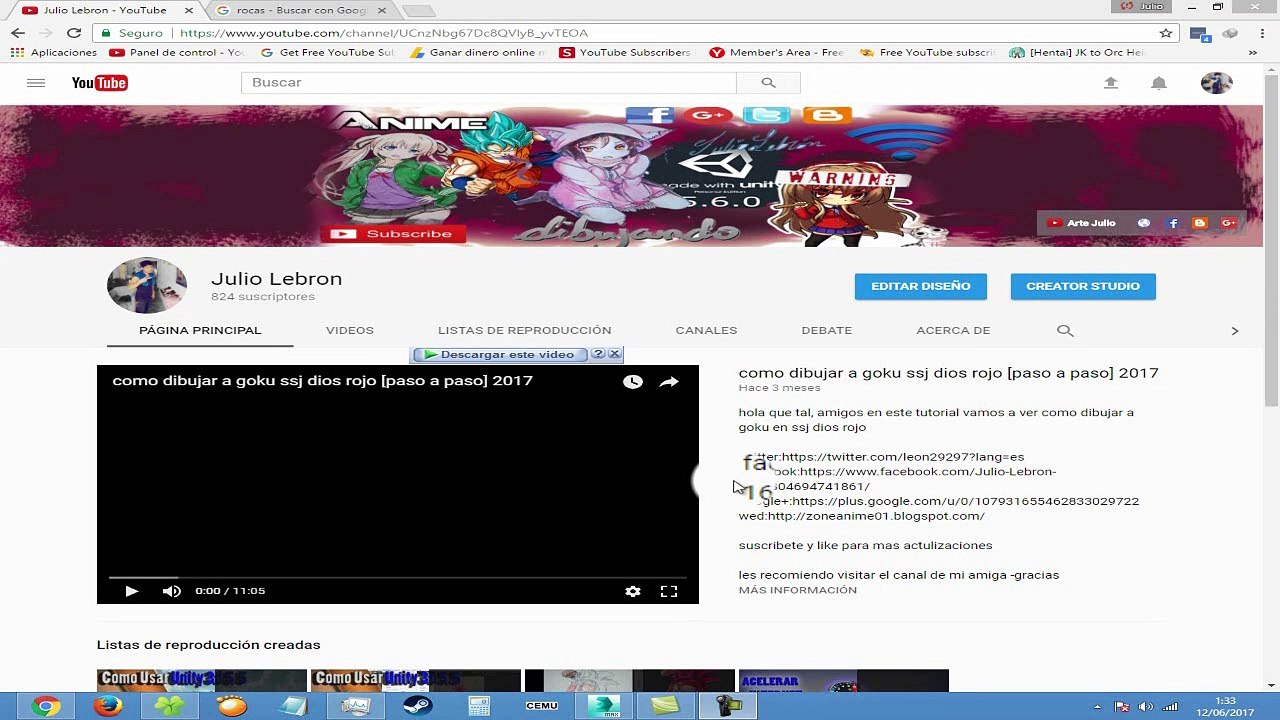Open Panel de control bookmark
Viewport: 1280px width, 720px height.
click(x=177, y=52)
